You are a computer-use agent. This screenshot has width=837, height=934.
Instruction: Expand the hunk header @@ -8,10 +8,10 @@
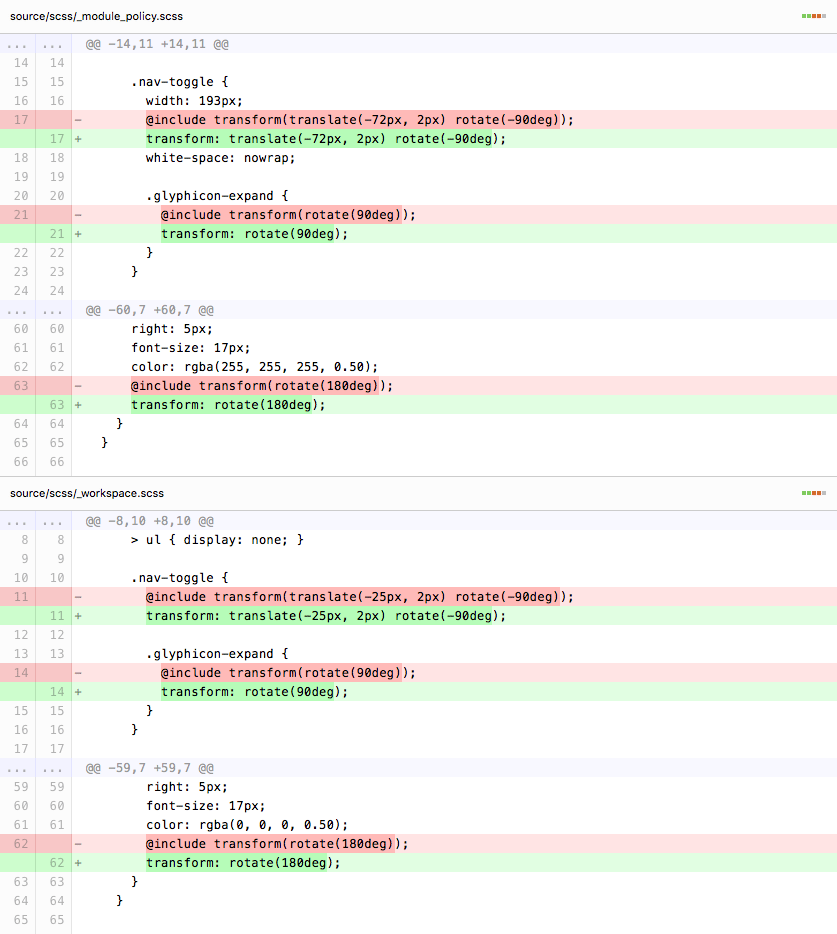150,521
